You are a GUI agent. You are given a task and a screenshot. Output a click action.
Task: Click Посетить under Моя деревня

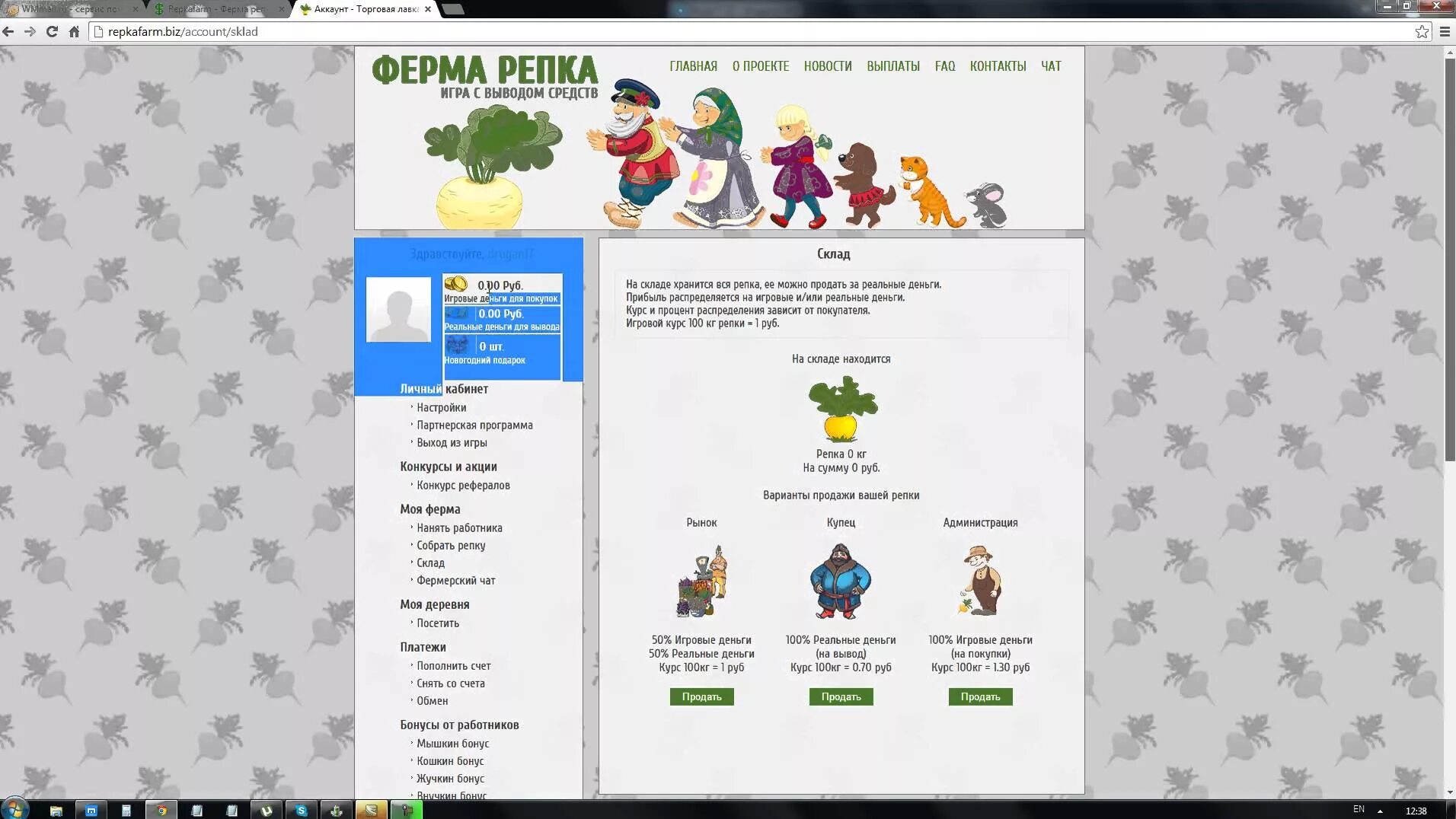pos(438,623)
